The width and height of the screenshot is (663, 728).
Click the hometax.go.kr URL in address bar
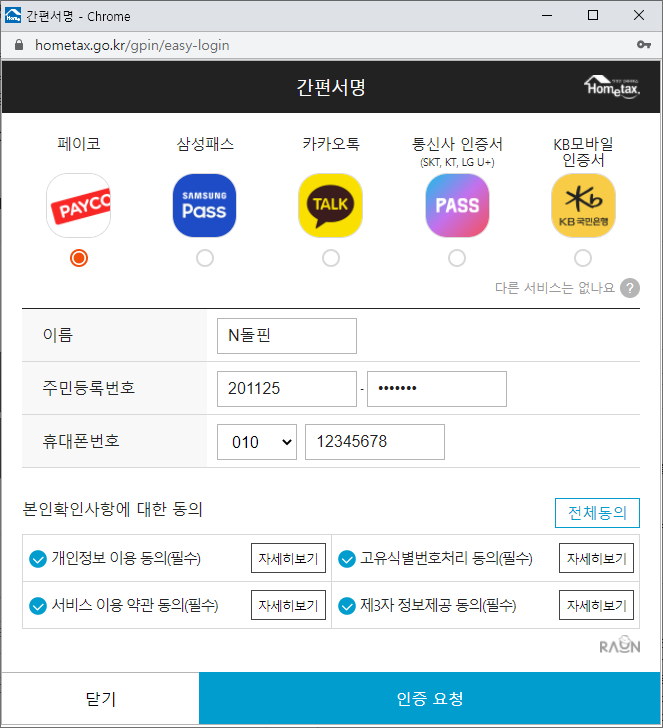[x=132, y=45]
